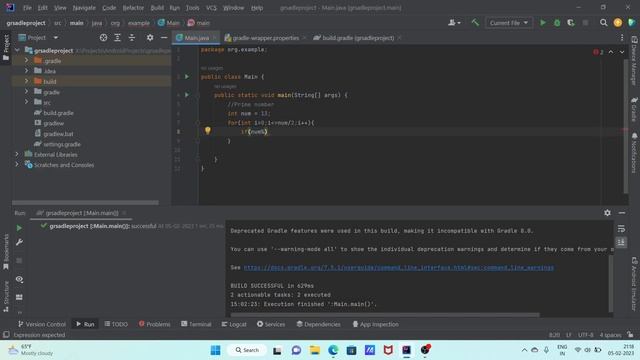The height and width of the screenshot is (360, 640).
Task: Open the user account icon dropdown
Action: click(x=454, y=23)
